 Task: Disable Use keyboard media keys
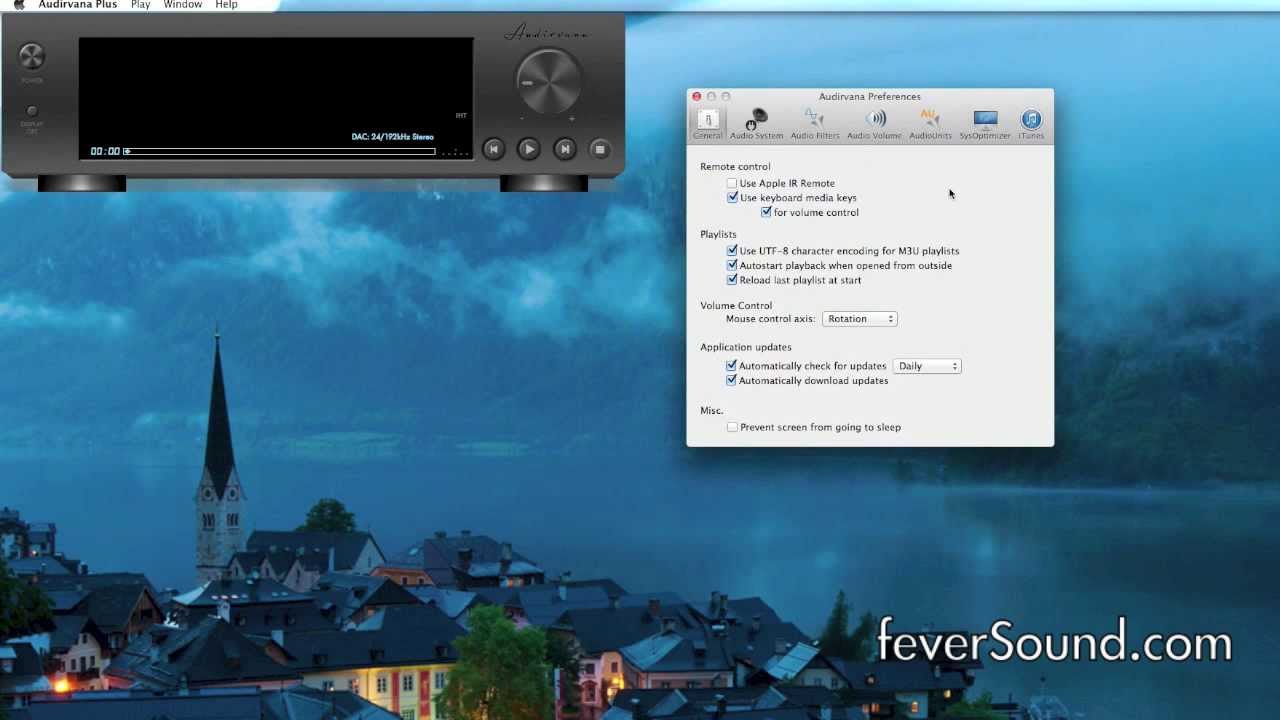732,198
